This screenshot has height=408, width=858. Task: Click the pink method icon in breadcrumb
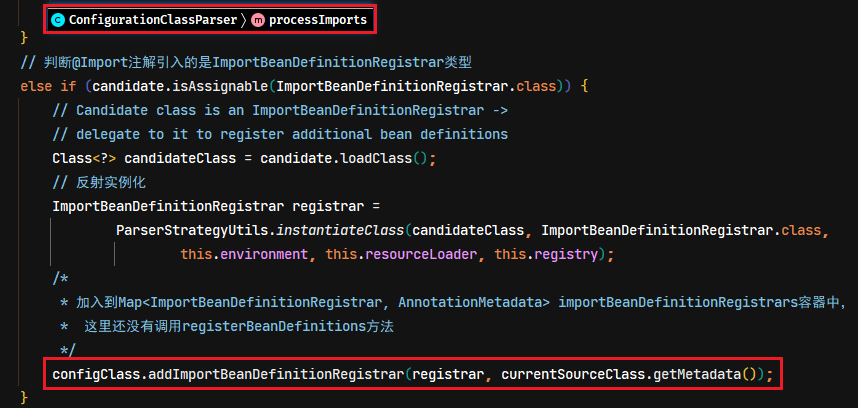click(x=257, y=20)
